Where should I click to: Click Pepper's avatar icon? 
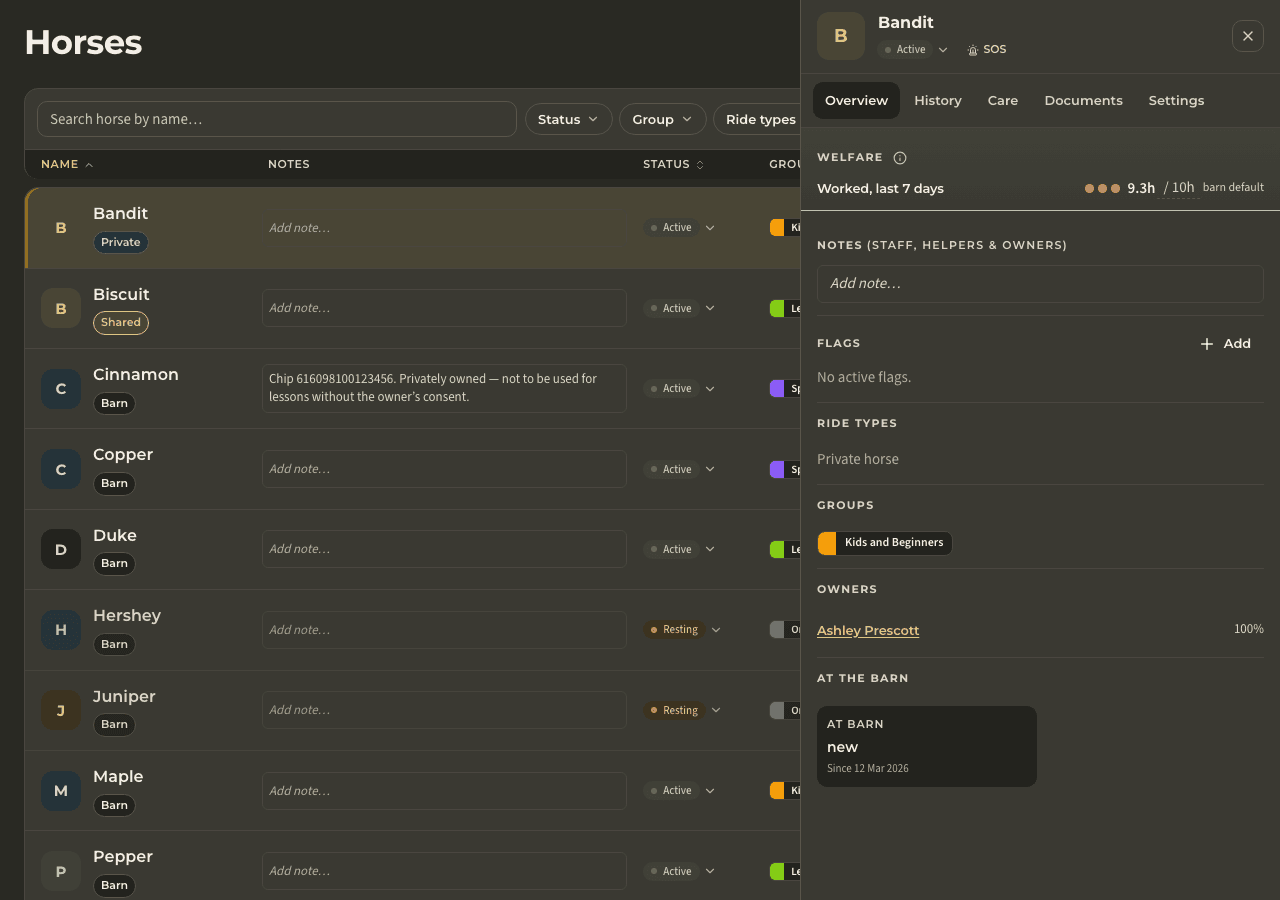[61, 871]
